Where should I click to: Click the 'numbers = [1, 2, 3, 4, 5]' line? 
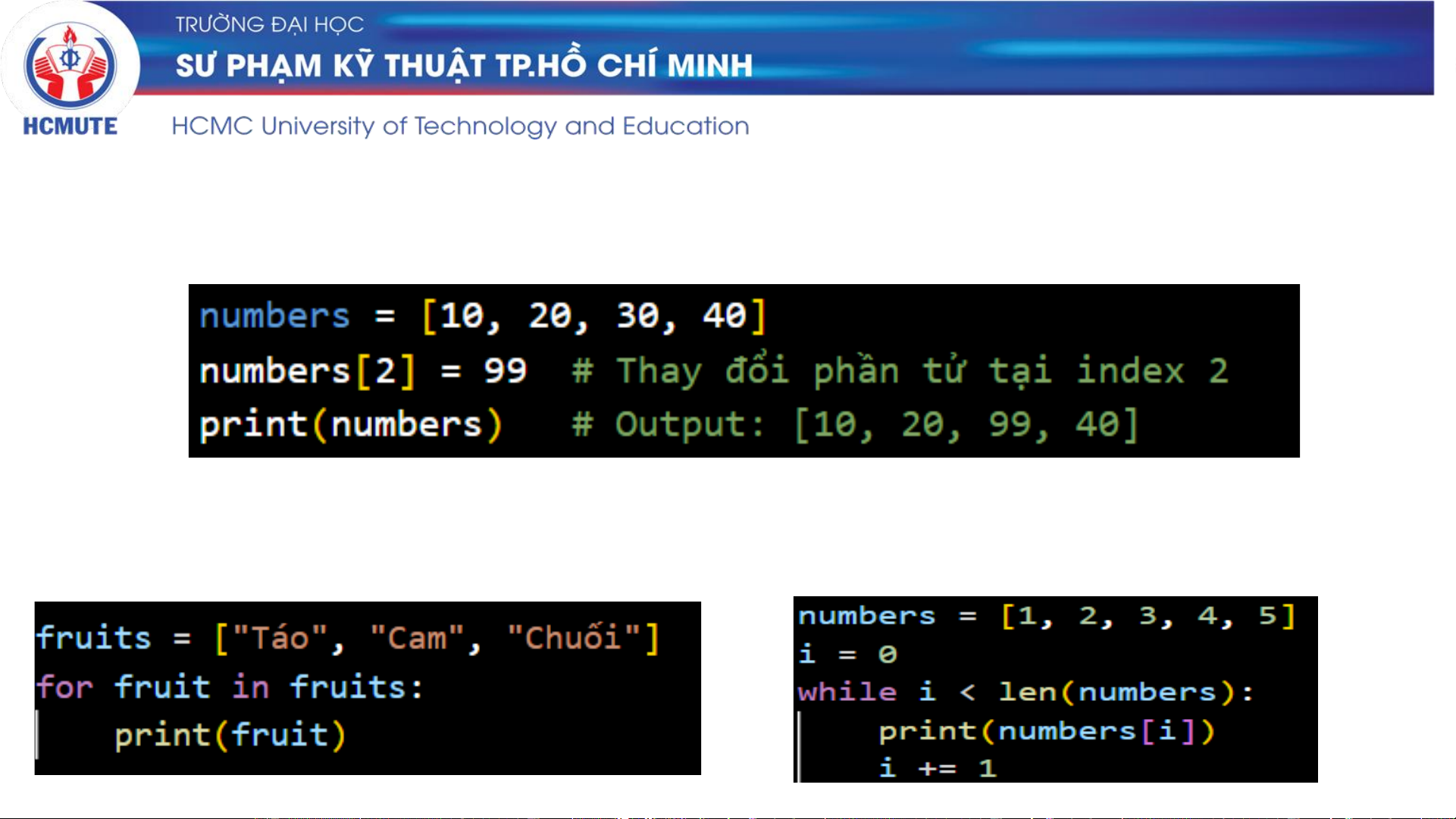point(1046,616)
